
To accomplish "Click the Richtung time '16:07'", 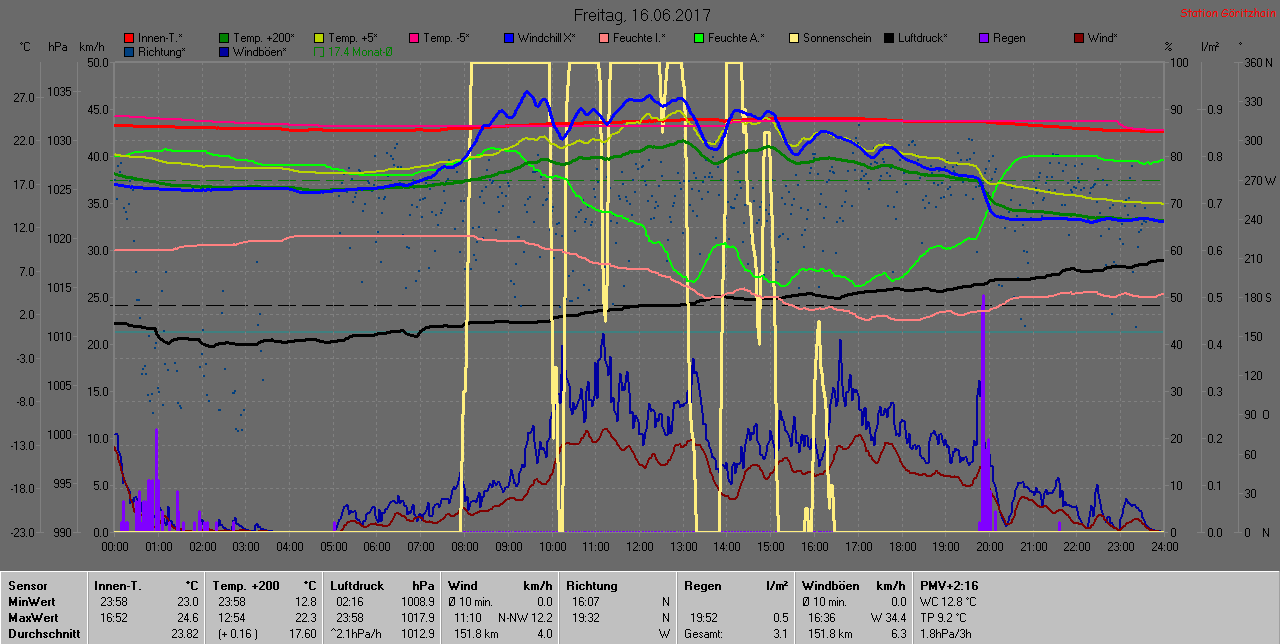I will (x=586, y=602).
